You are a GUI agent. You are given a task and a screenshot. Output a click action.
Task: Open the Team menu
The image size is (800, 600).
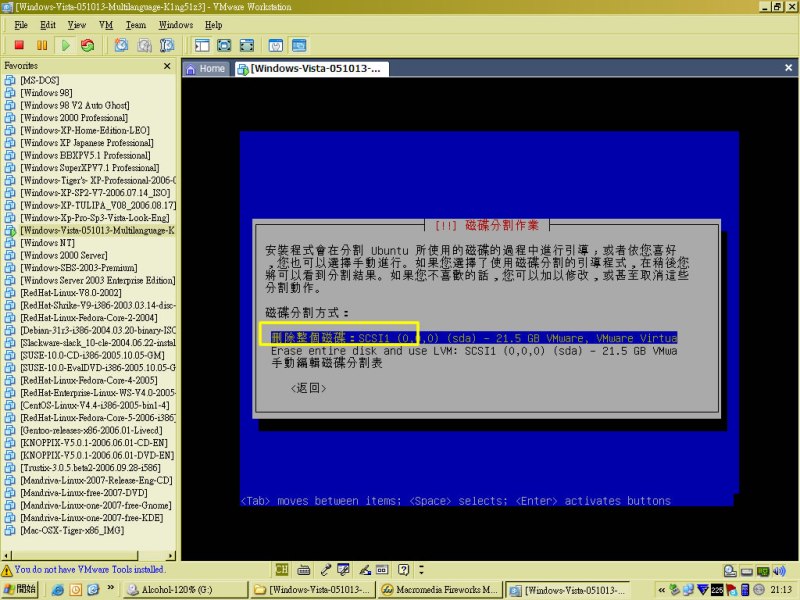136,25
